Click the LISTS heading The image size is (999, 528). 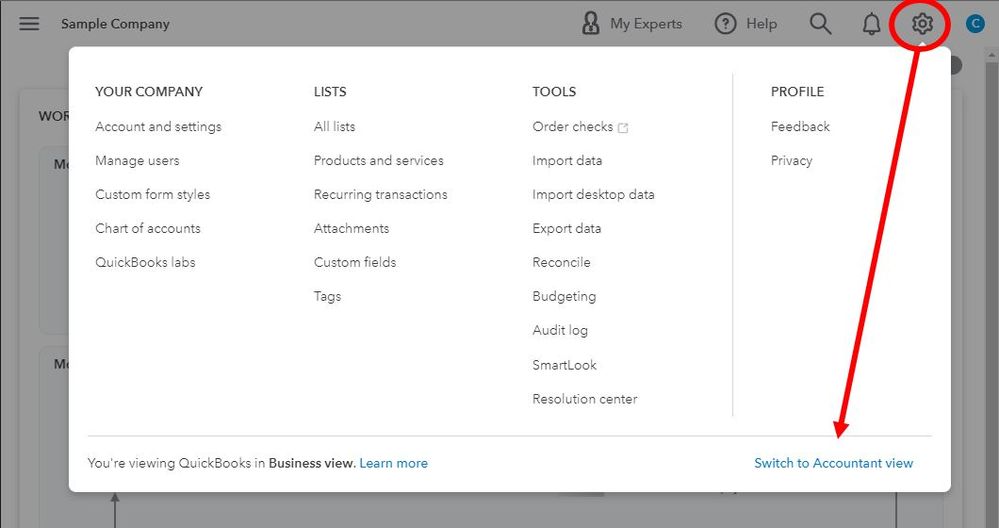[330, 92]
